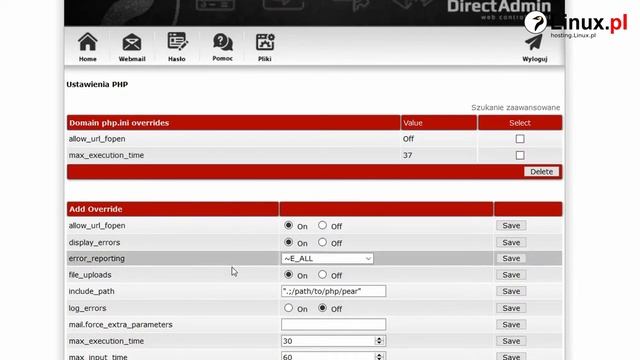Increase max_execution_time with stepper arrows
The width and height of the screenshot is (640, 360).
coord(379,338)
